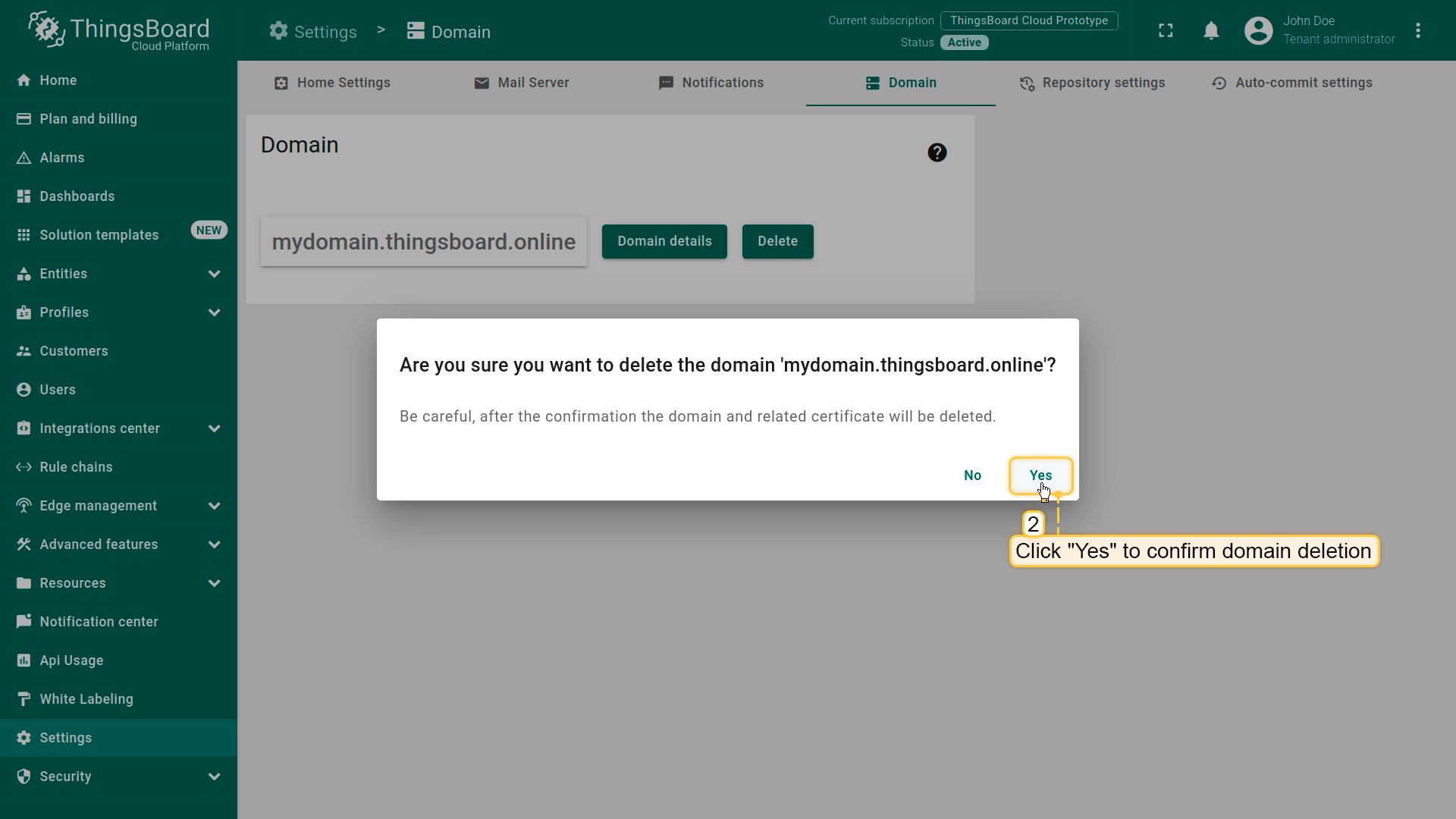Viewport: 1456px width, 819px height.
Task: Click the Settings gear icon in sidebar
Action: tap(24, 738)
